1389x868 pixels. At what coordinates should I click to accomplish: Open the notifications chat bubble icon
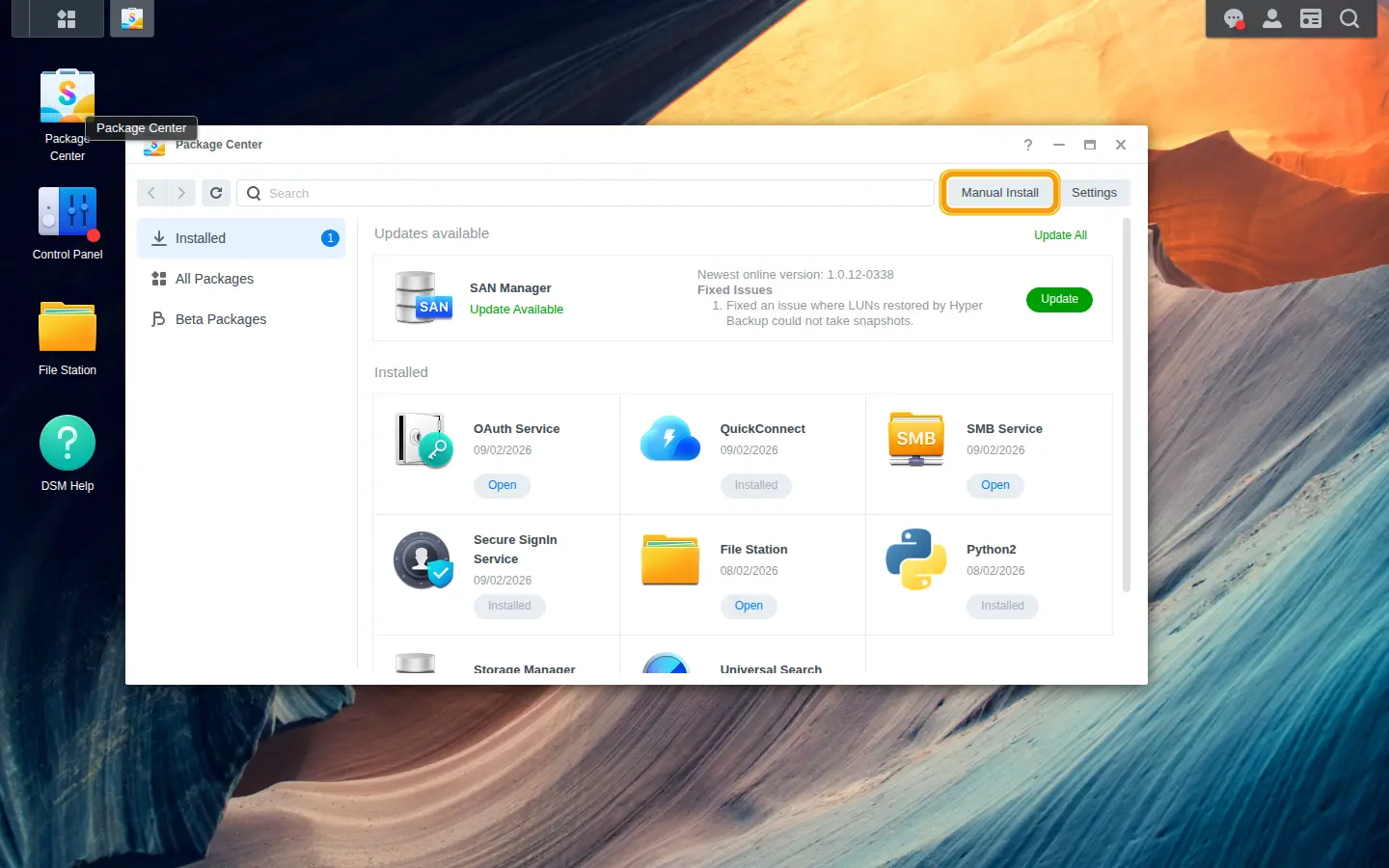pyautogui.click(x=1234, y=18)
